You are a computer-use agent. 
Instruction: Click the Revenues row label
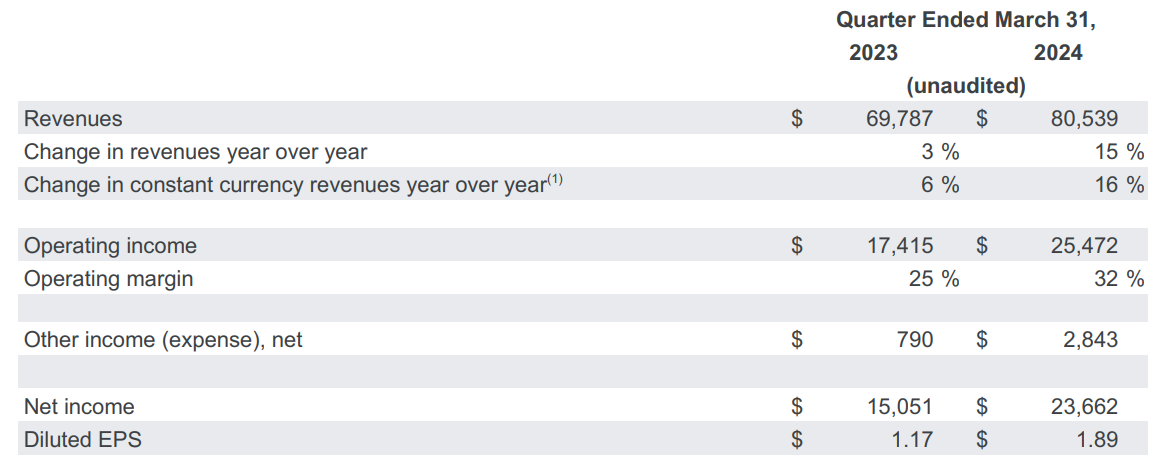tap(73, 119)
